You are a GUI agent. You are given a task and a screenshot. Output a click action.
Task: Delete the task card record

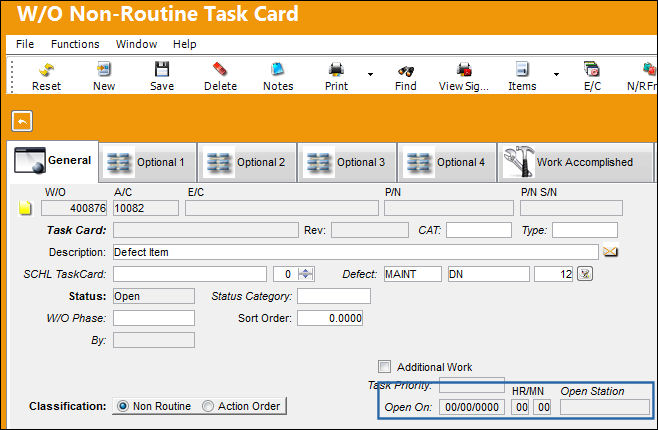click(x=220, y=77)
